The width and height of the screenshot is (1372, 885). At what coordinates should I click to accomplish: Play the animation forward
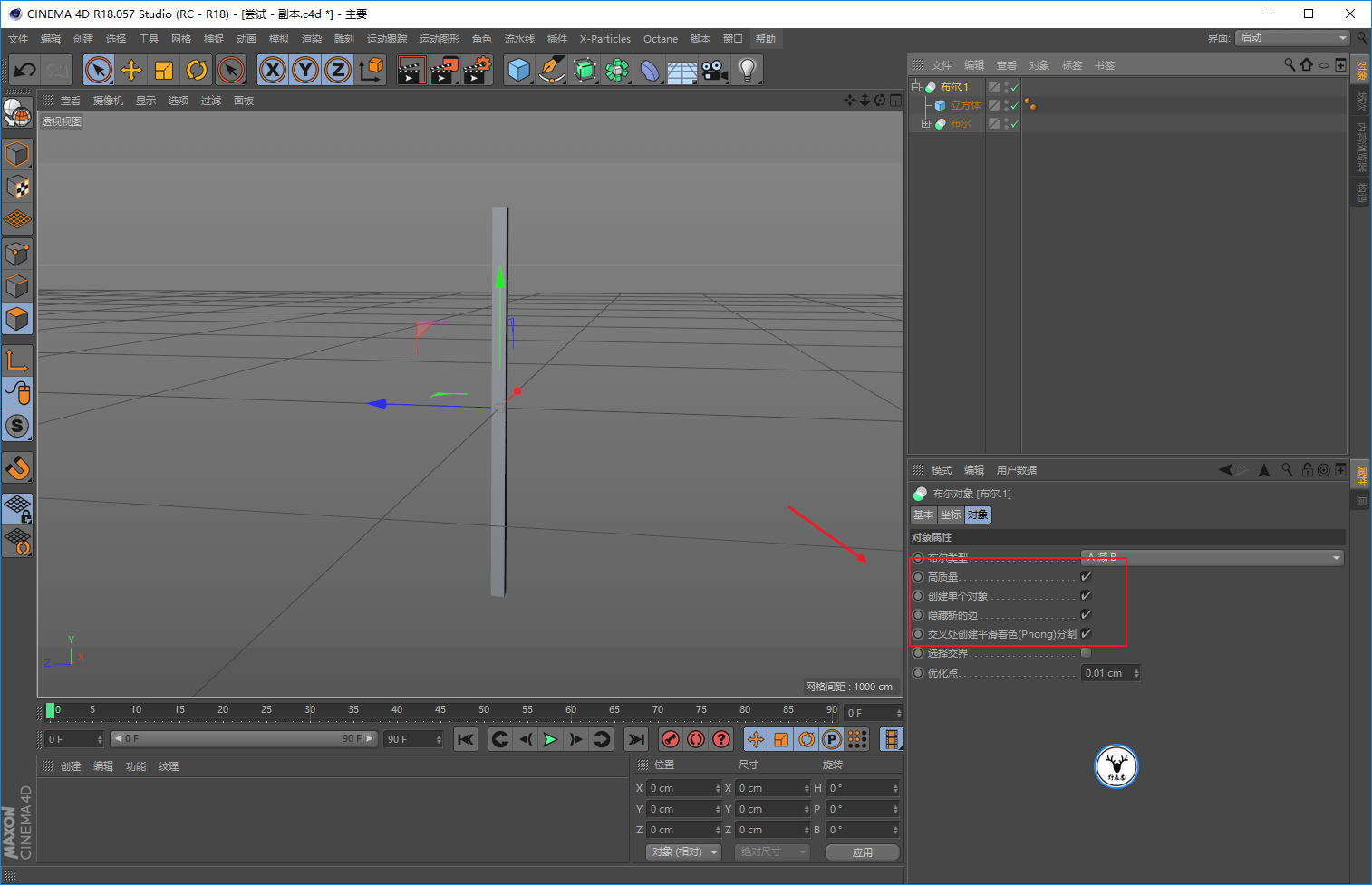[550, 739]
